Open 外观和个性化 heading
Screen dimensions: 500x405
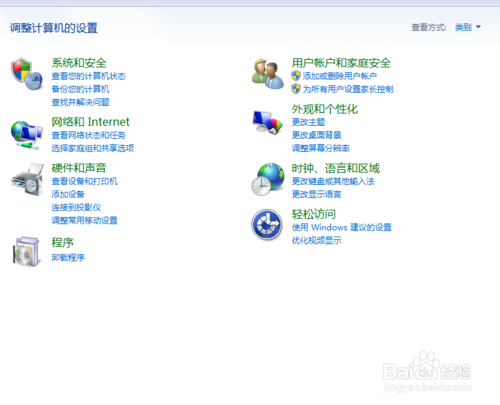[x=325, y=109]
